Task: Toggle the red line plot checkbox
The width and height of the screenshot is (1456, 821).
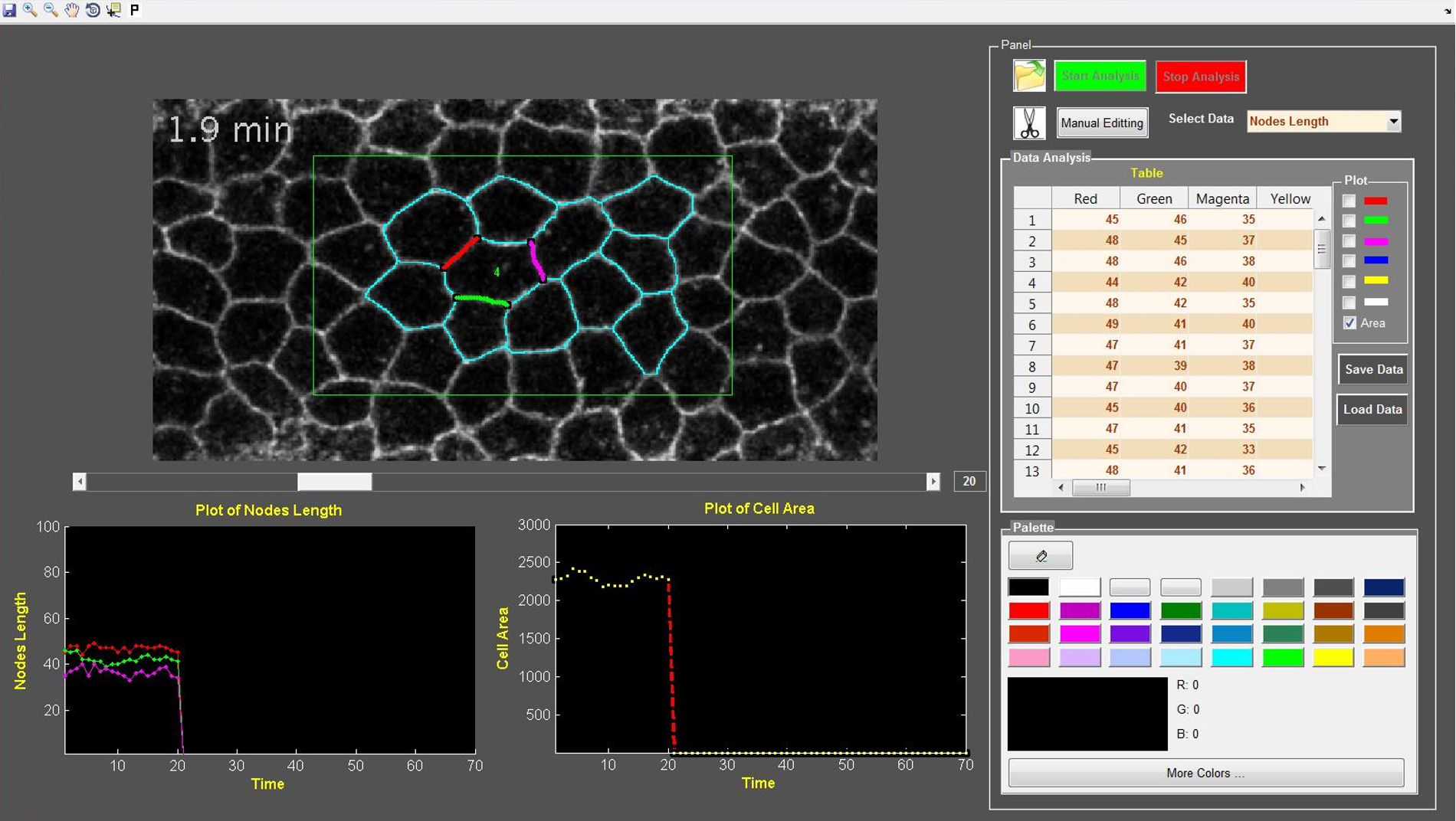Action: pyautogui.click(x=1349, y=201)
